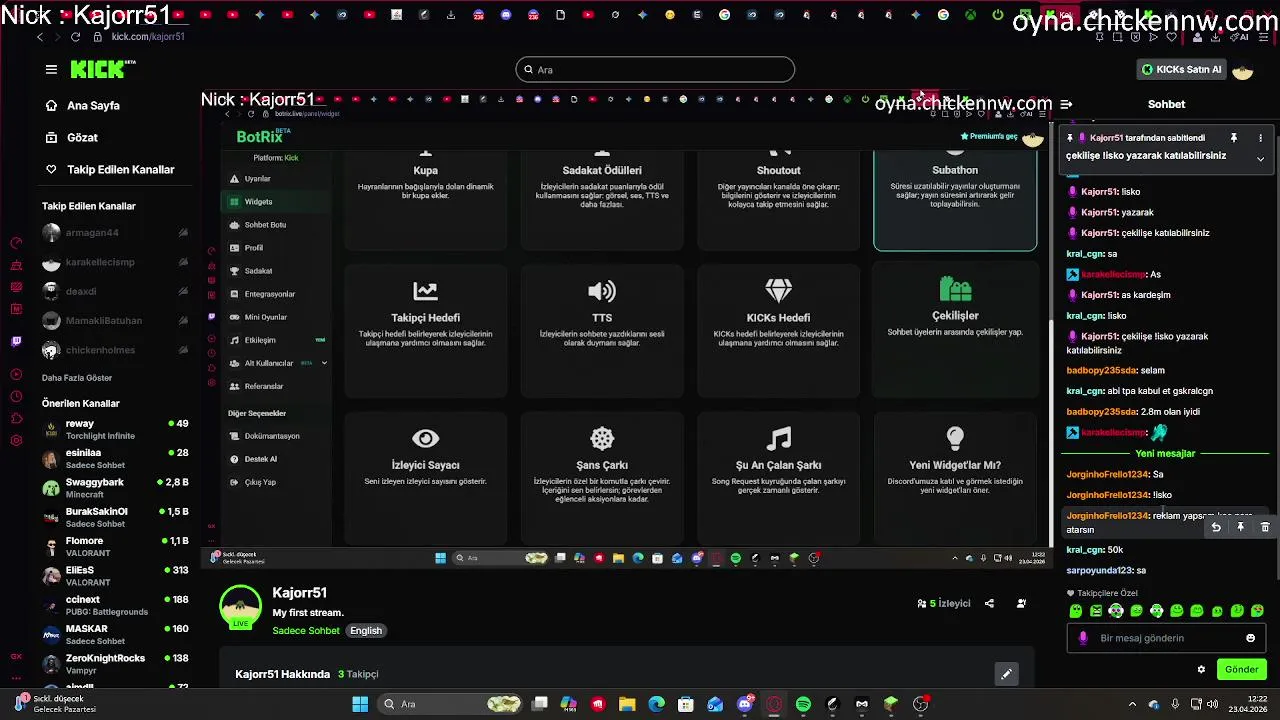Viewport: 1280px width, 720px height.
Task: Open the Windows Start menu
Action: [360, 704]
